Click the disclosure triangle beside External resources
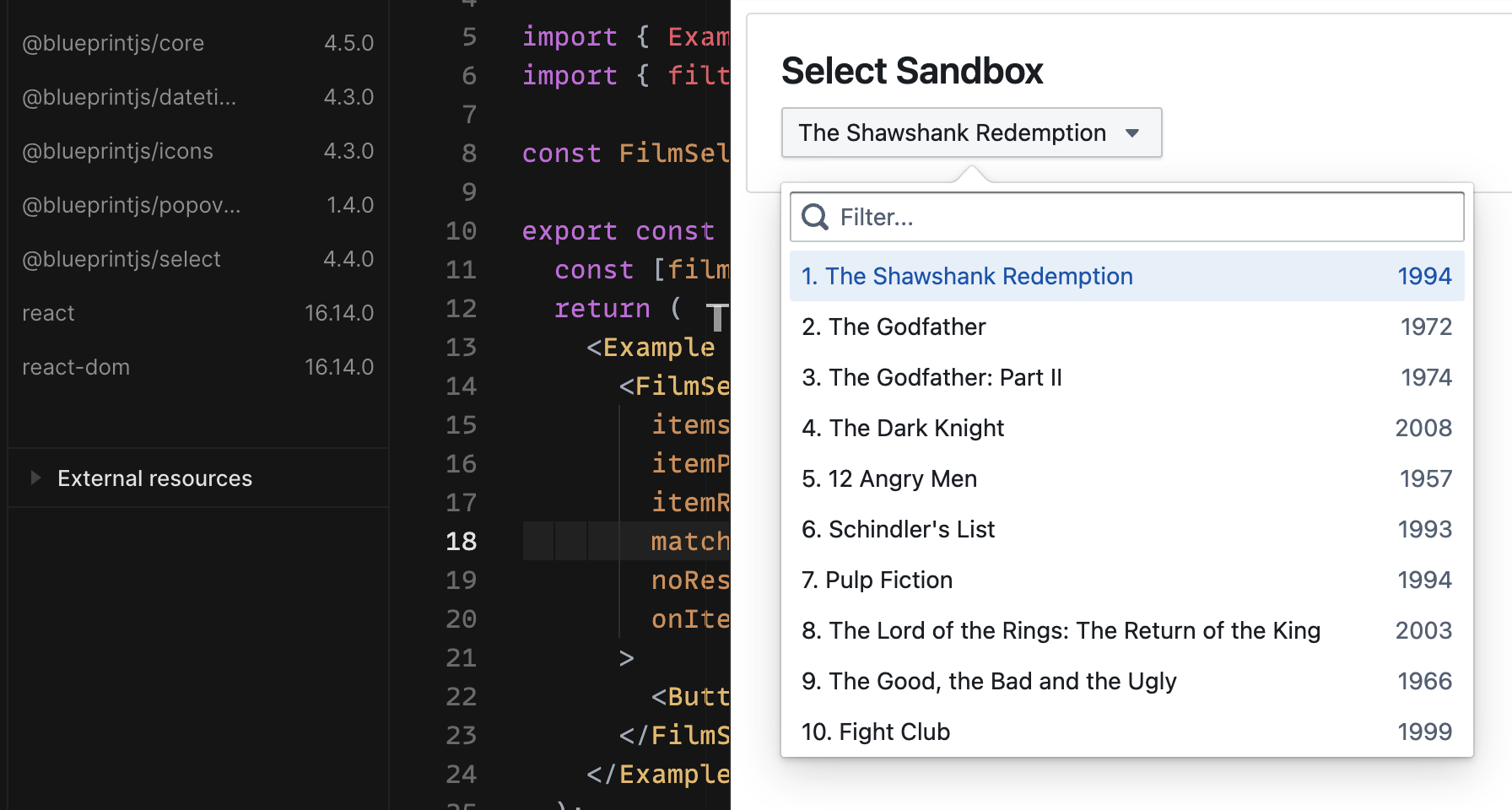This screenshot has width=1512, height=810. point(35,478)
